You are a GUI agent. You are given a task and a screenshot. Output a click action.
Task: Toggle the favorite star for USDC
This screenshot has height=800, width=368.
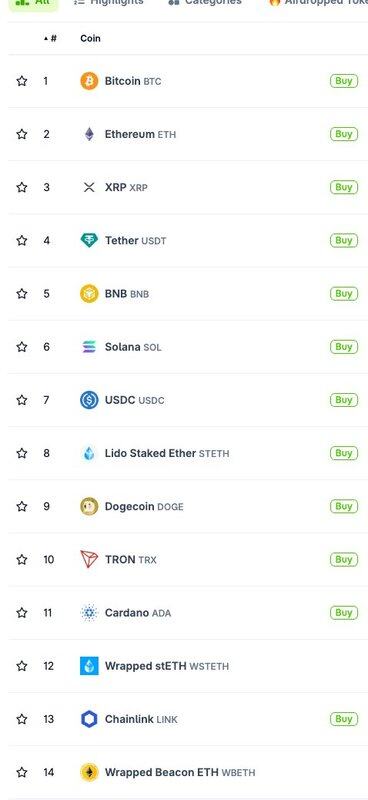21,400
